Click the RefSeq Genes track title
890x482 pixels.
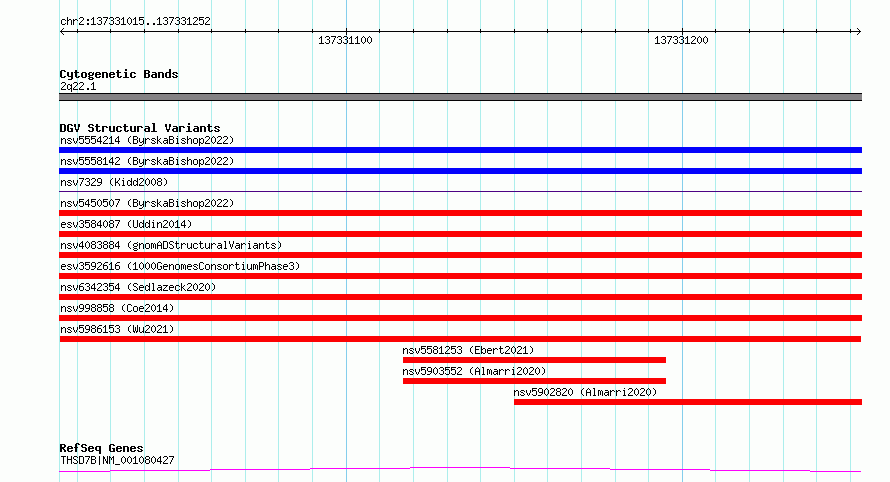tap(101, 448)
